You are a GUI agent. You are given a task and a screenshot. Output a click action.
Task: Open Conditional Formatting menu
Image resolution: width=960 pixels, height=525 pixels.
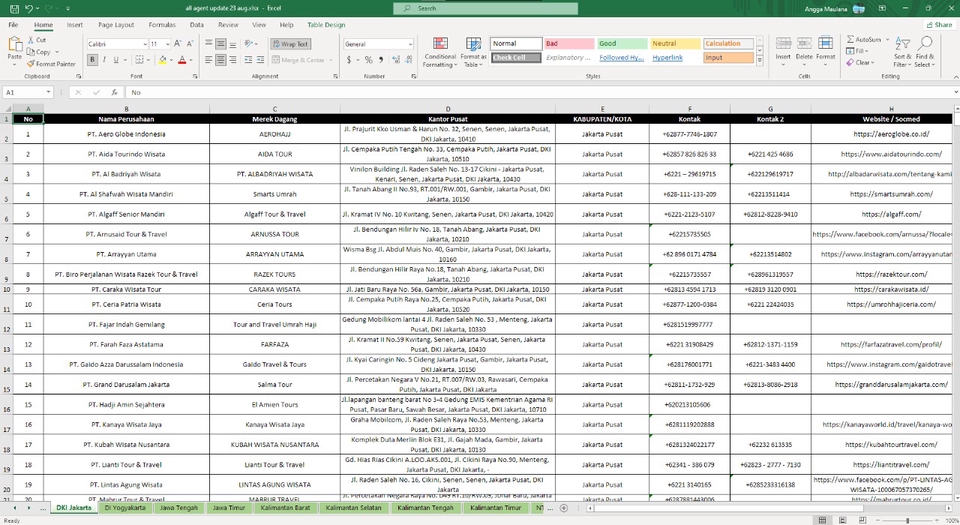tap(440, 52)
